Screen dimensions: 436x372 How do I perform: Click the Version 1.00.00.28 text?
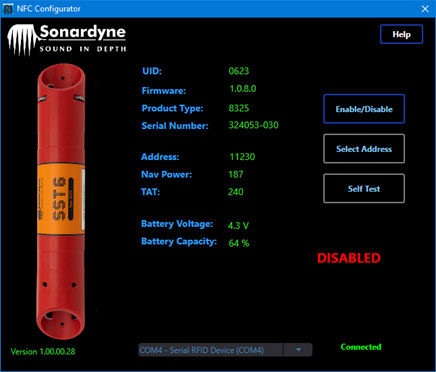click(x=43, y=352)
